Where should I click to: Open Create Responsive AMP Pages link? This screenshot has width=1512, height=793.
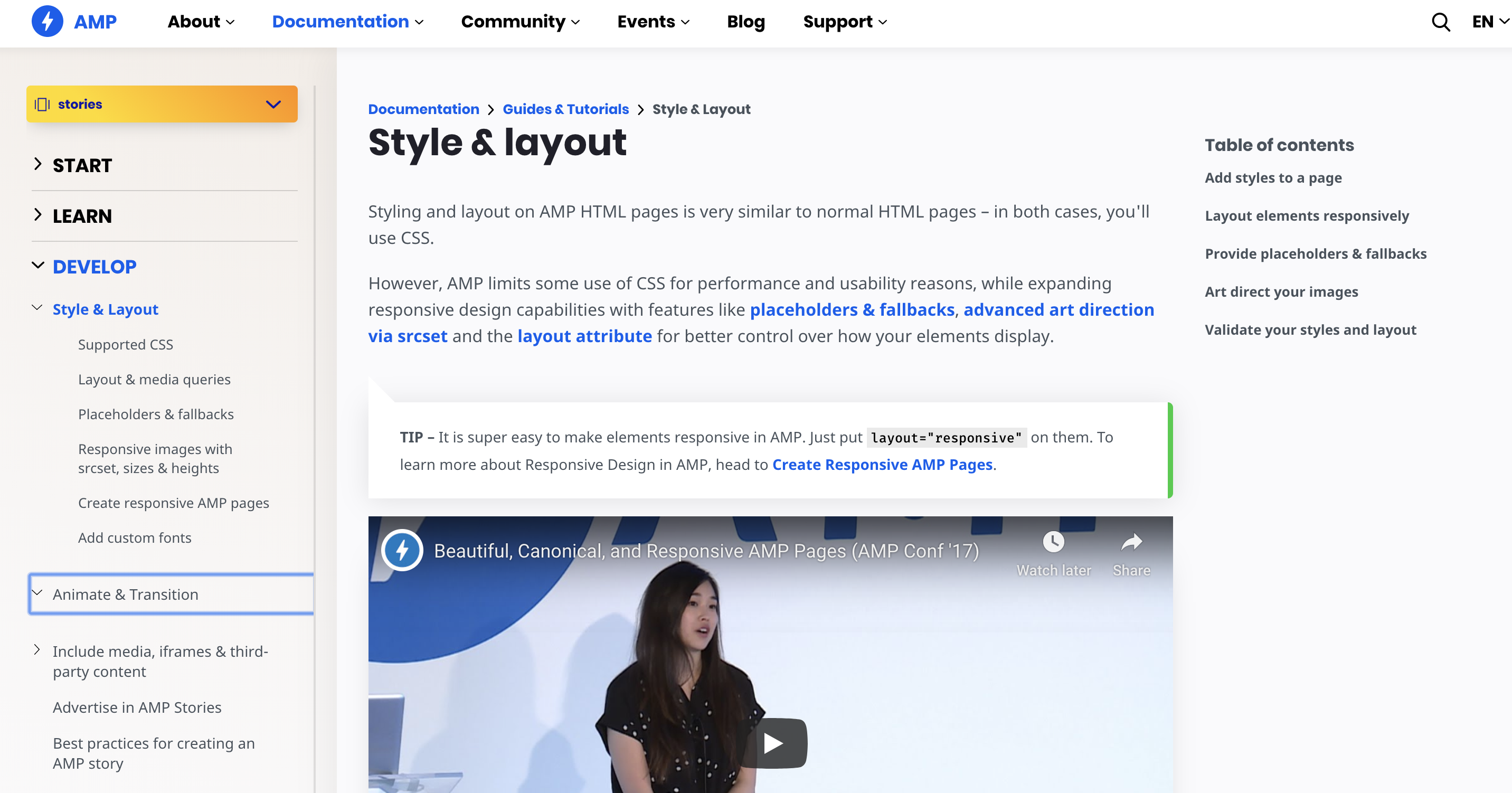point(882,464)
